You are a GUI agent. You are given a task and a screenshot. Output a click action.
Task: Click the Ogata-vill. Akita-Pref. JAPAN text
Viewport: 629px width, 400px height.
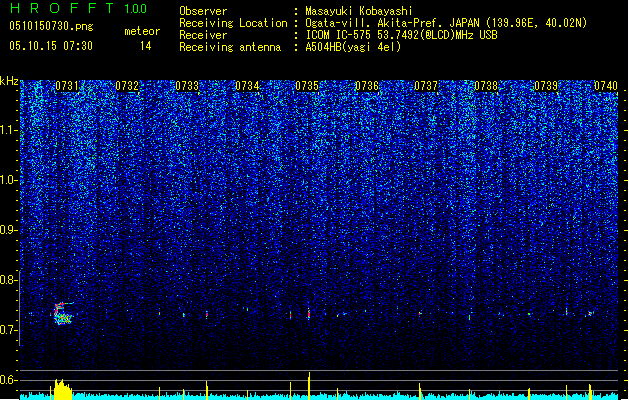coord(392,23)
